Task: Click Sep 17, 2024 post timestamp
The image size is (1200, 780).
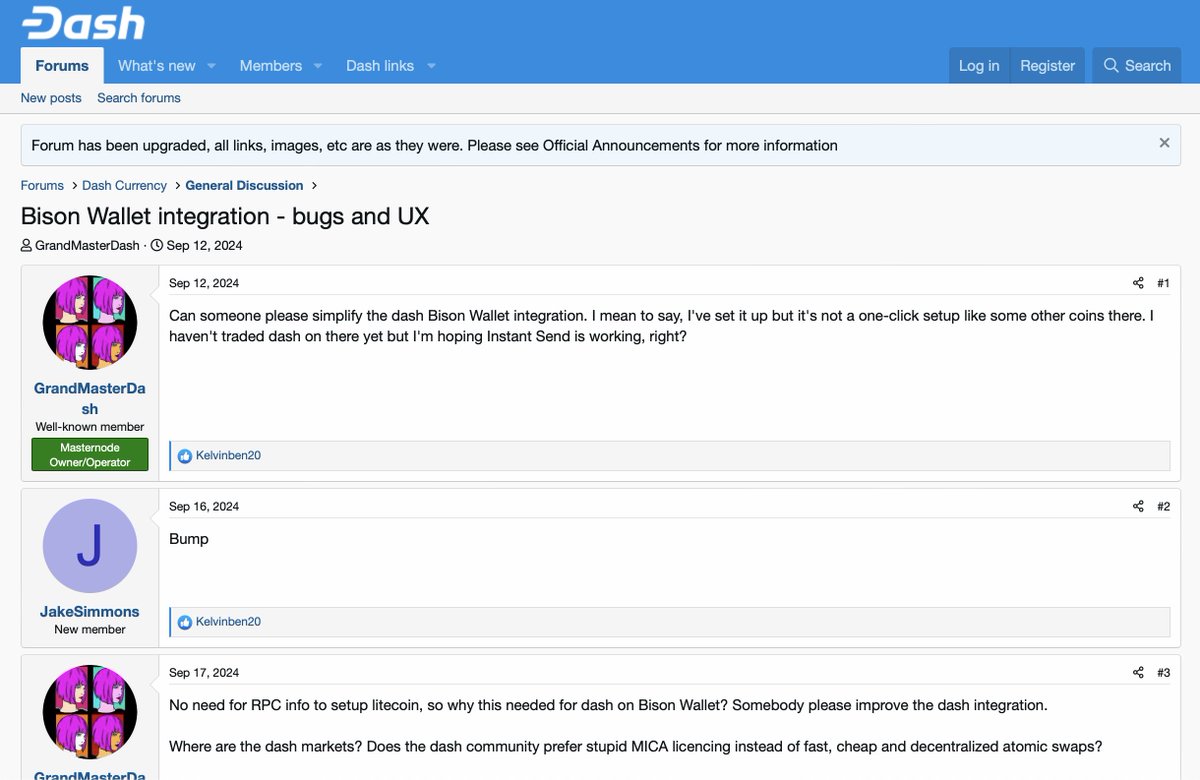Action: pos(204,672)
